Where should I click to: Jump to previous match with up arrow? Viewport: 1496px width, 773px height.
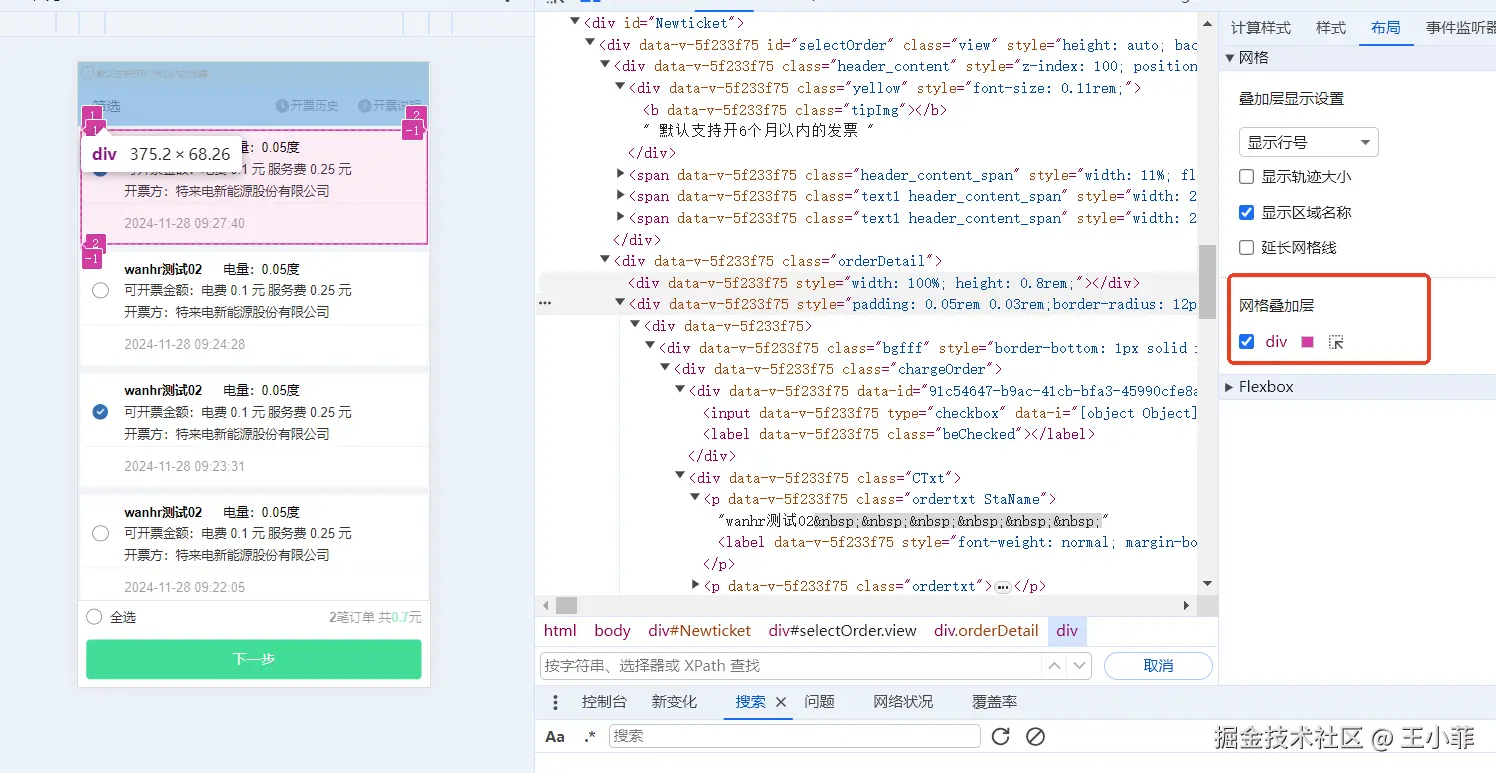click(x=1054, y=665)
